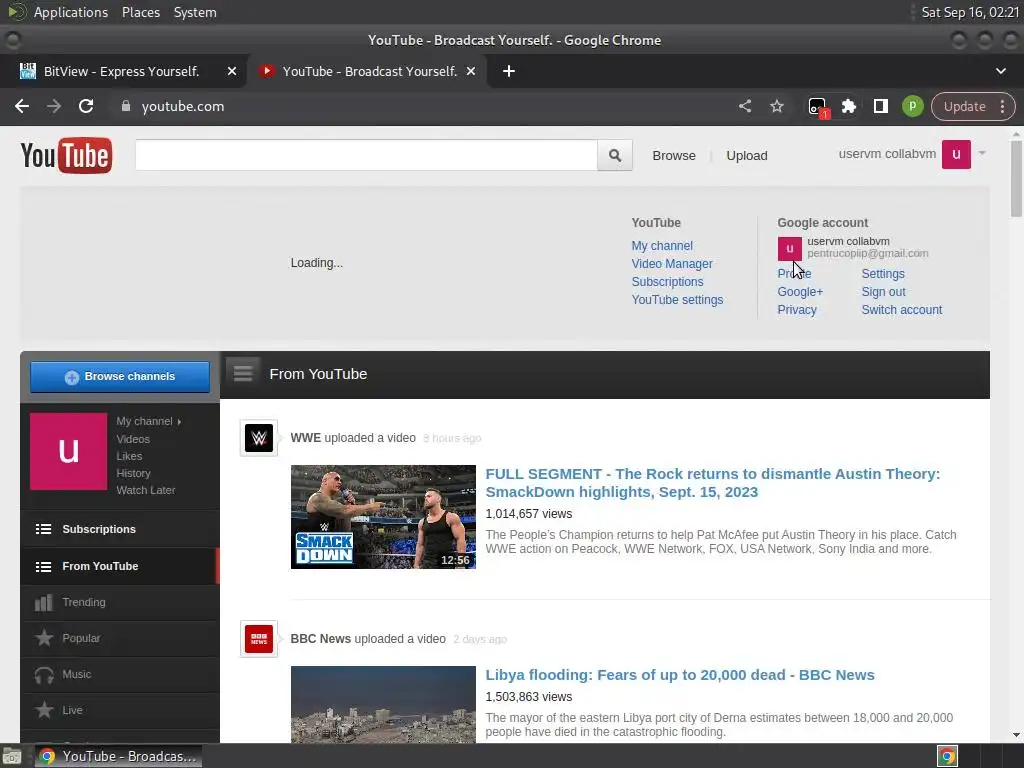
Task: Open Video Manager link
Action: coord(672,264)
